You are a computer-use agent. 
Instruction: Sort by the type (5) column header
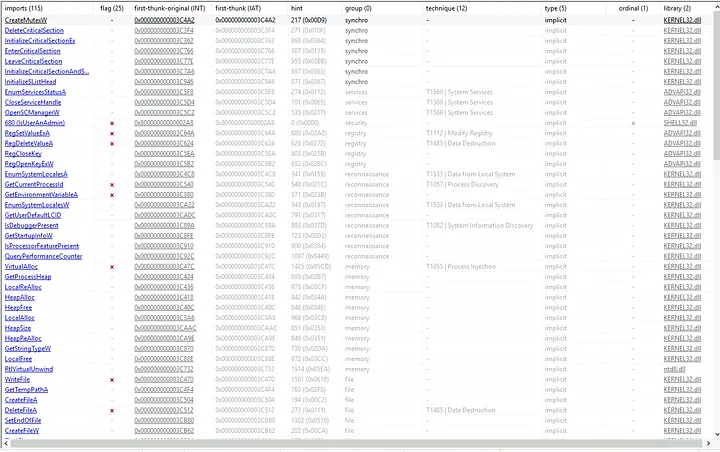click(555, 8)
